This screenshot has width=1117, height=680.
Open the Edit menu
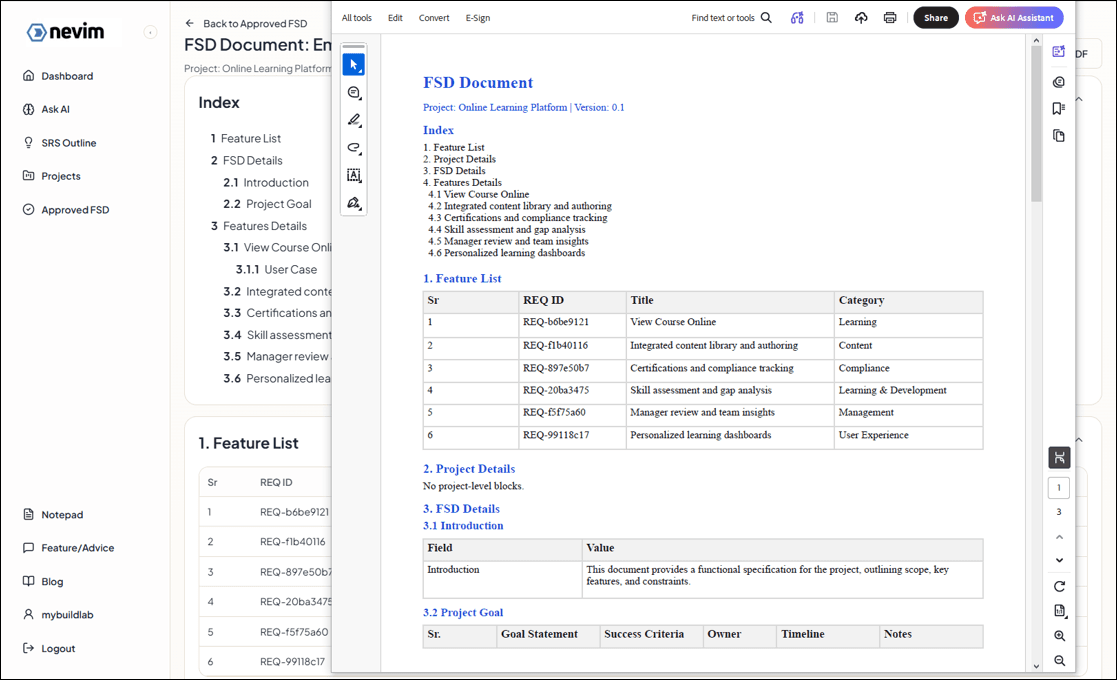[395, 17]
